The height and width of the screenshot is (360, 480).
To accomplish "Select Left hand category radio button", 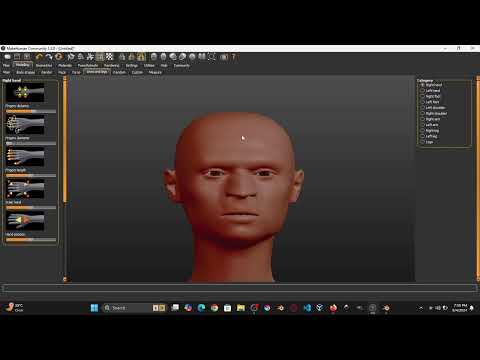I will [423, 91].
